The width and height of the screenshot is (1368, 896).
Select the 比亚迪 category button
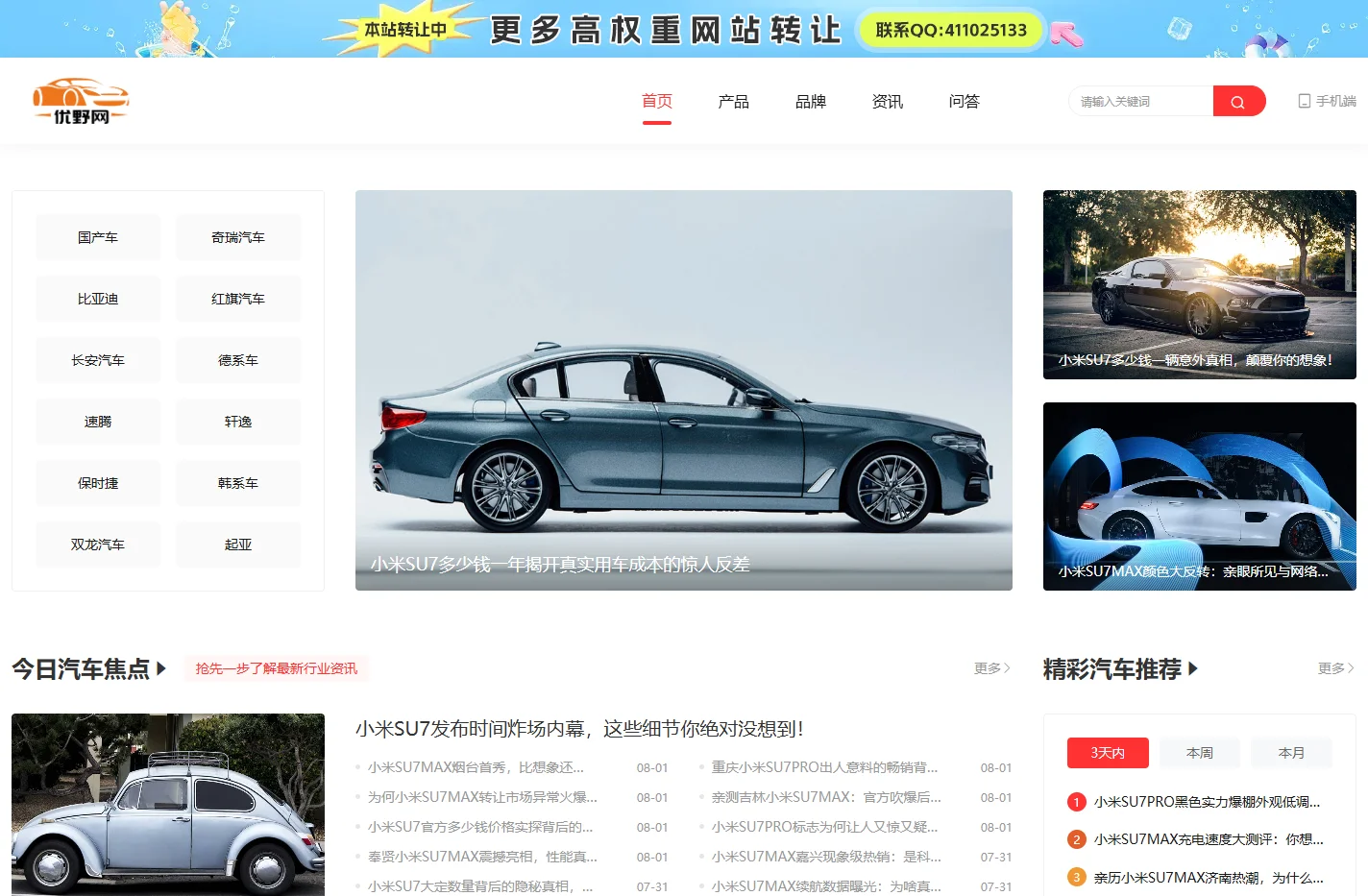[98, 299]
